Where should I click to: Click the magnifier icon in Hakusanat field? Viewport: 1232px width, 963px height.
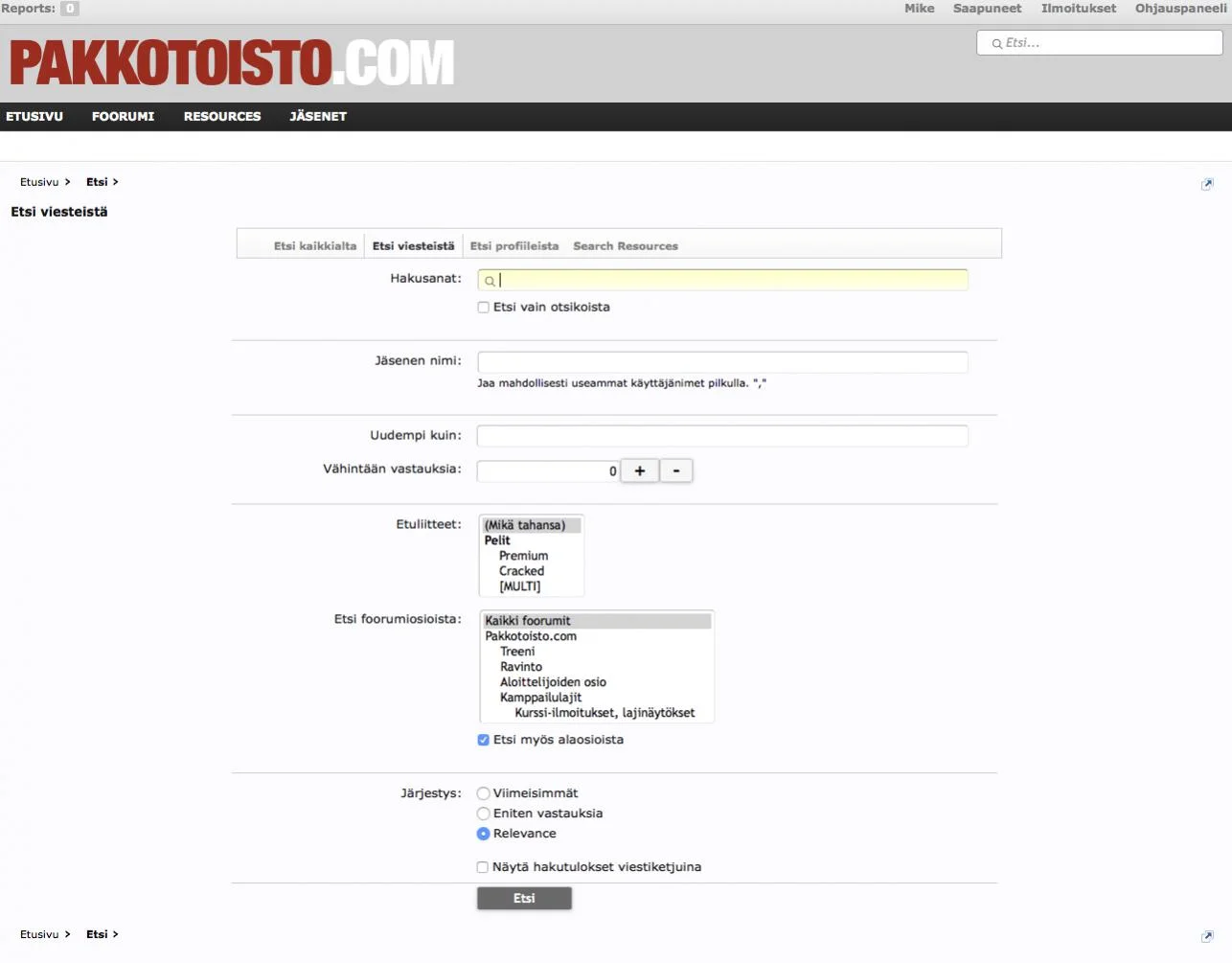(490, 281)
